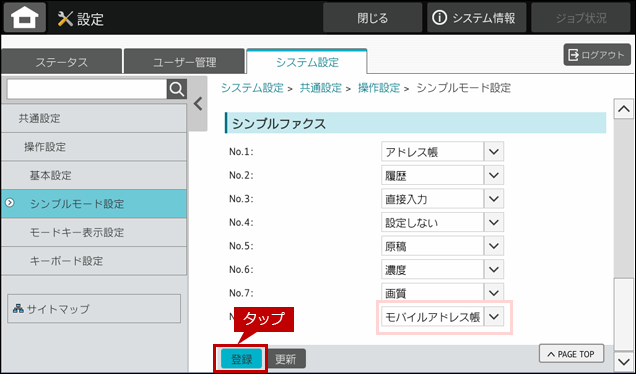The width and height of the screenshot is (636, 374).
Task: Open 共通設定 in the sidebar
Action: [x=94, y=118]
